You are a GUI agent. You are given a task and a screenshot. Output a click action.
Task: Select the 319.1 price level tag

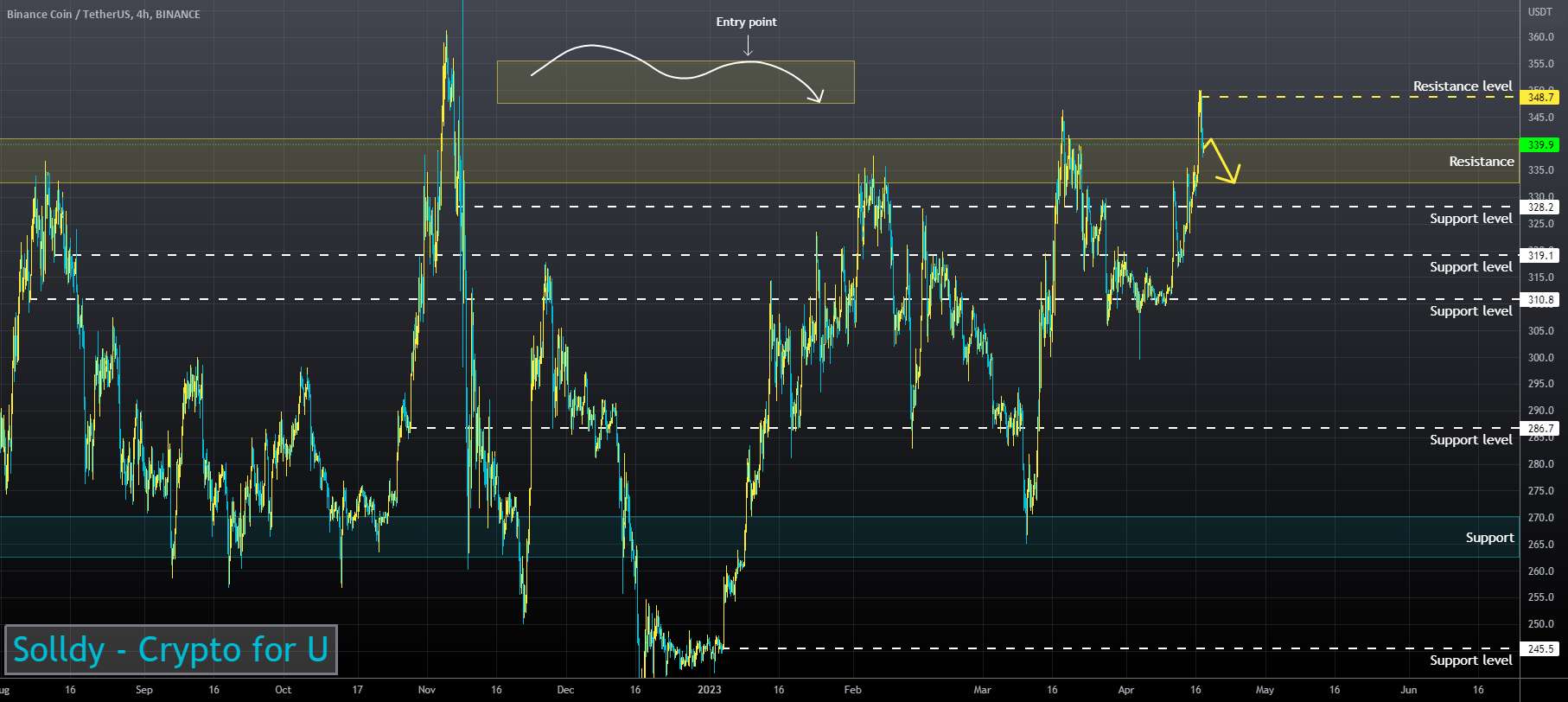1540,256
